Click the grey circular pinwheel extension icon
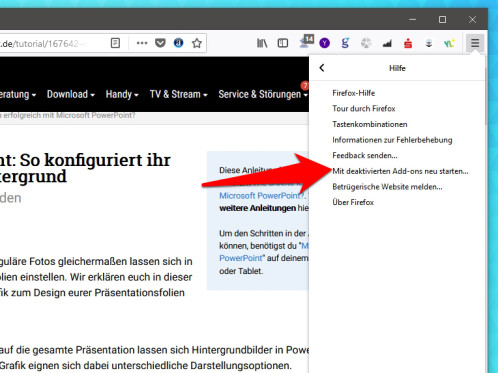 (x=366, y=43)
